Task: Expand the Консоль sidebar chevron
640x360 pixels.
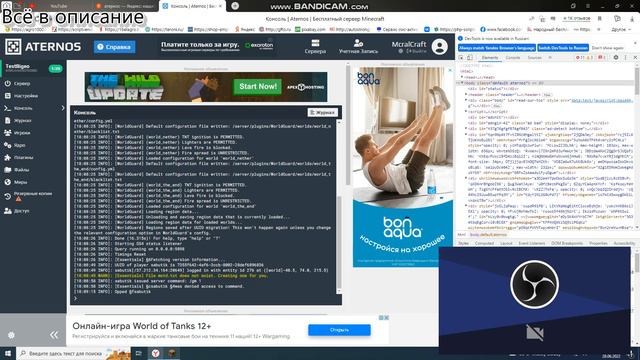Action: click(63, 108)
